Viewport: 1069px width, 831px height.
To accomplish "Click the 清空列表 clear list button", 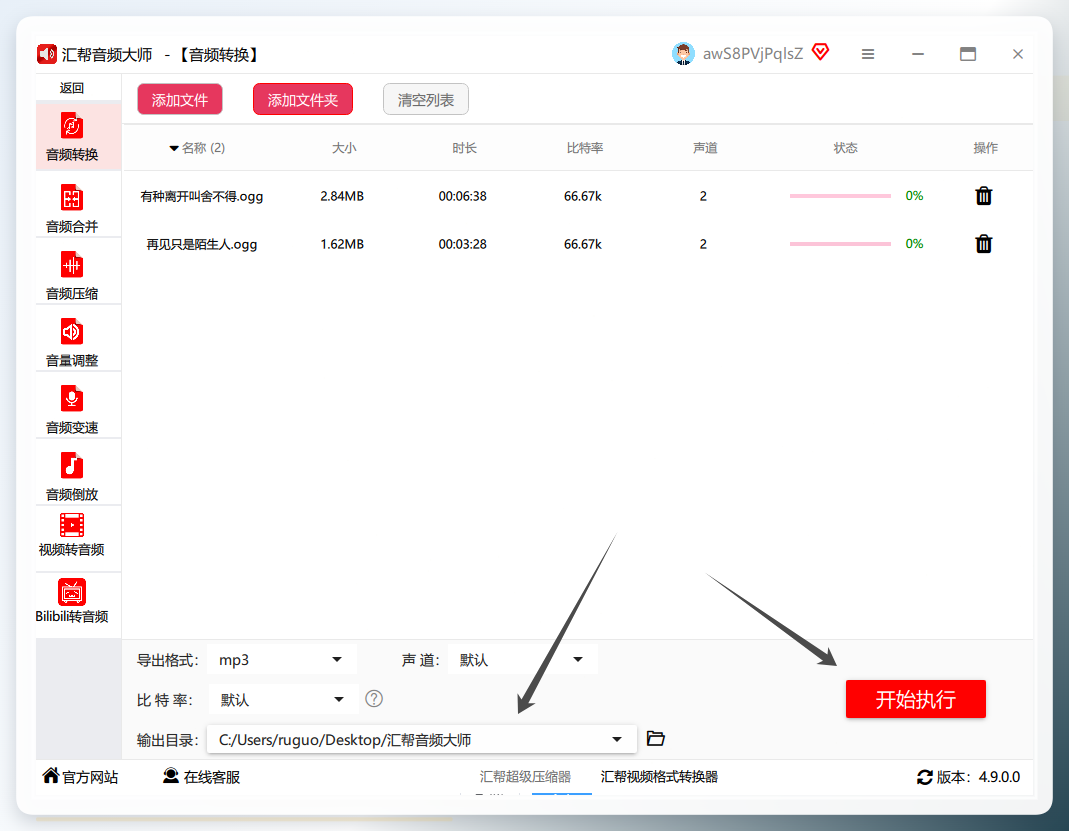I will [x=425, y=100].
